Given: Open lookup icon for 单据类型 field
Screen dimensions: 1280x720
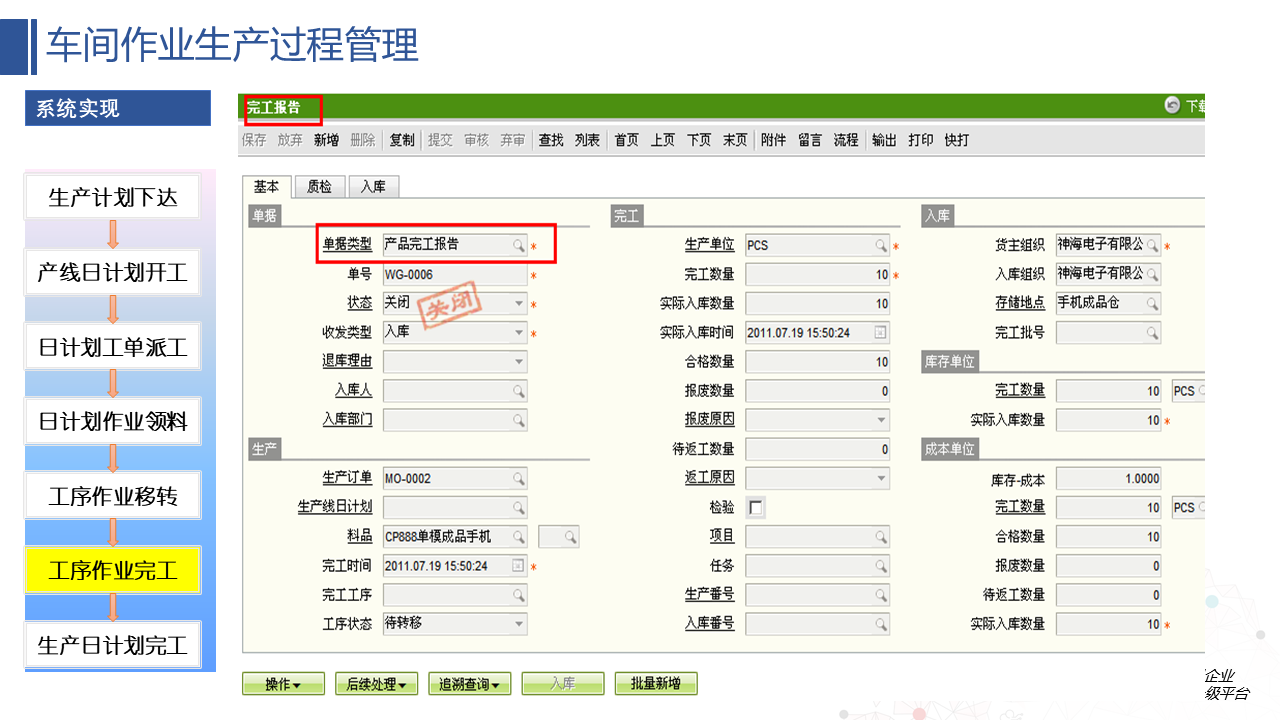Looking at the screenshot, I should tap(519, 245).
